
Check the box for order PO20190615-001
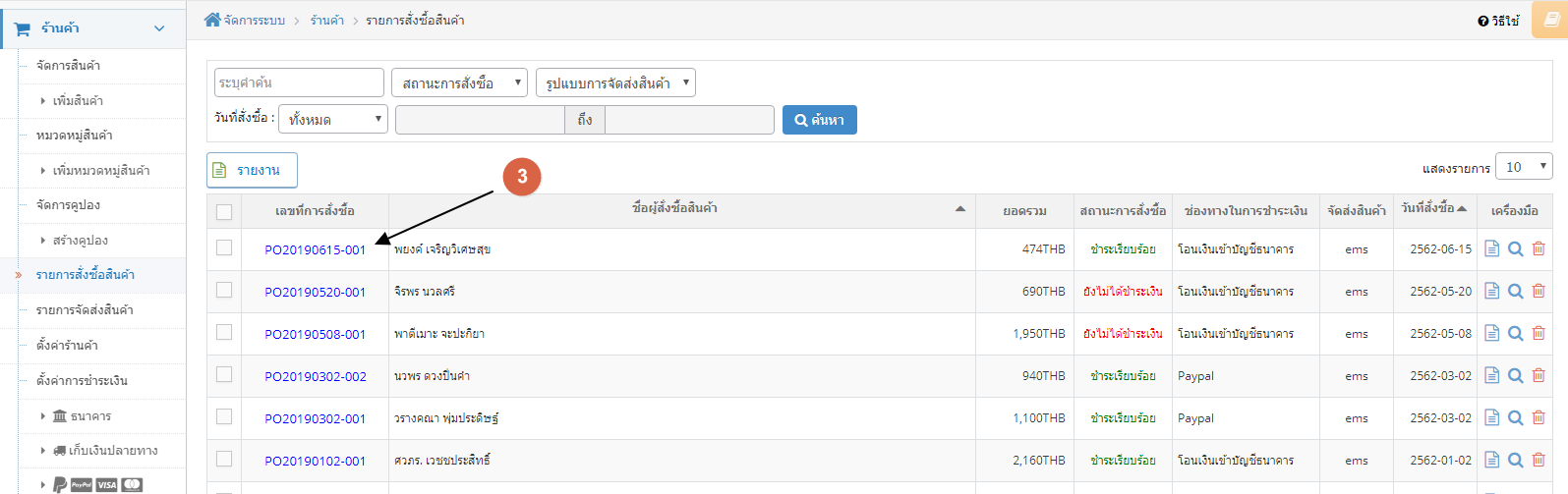224,248
